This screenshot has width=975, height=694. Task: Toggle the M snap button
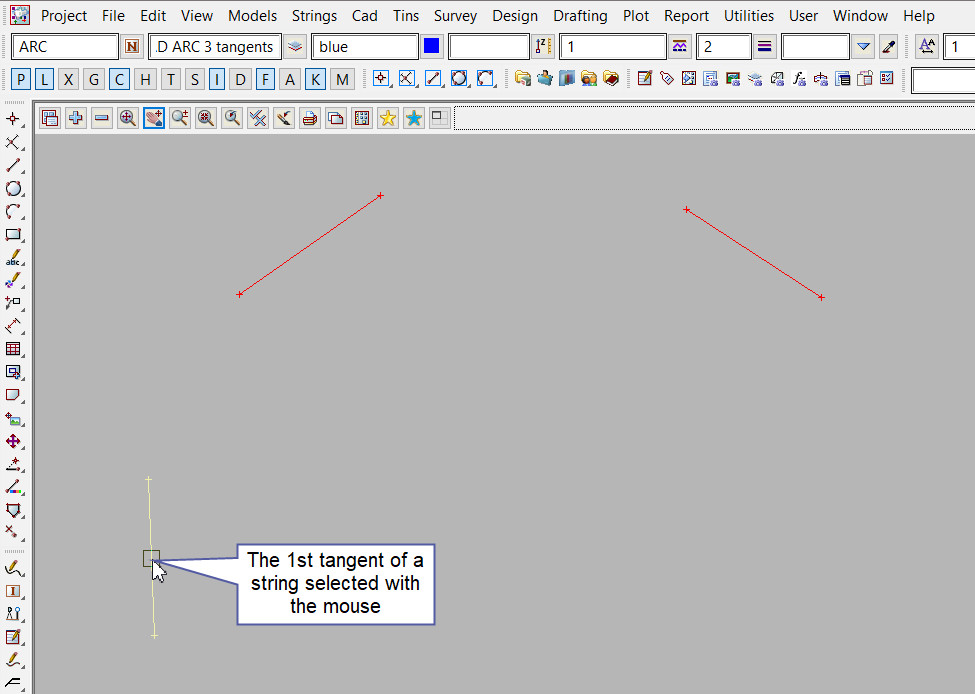342,79
